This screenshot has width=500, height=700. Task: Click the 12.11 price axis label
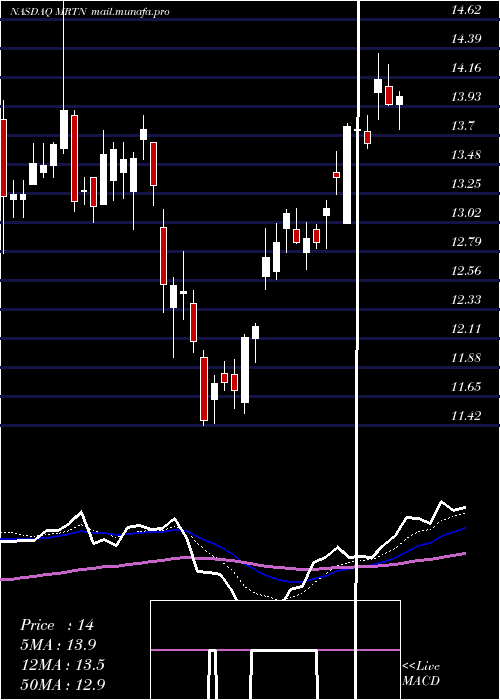click(x=466, y=329)
